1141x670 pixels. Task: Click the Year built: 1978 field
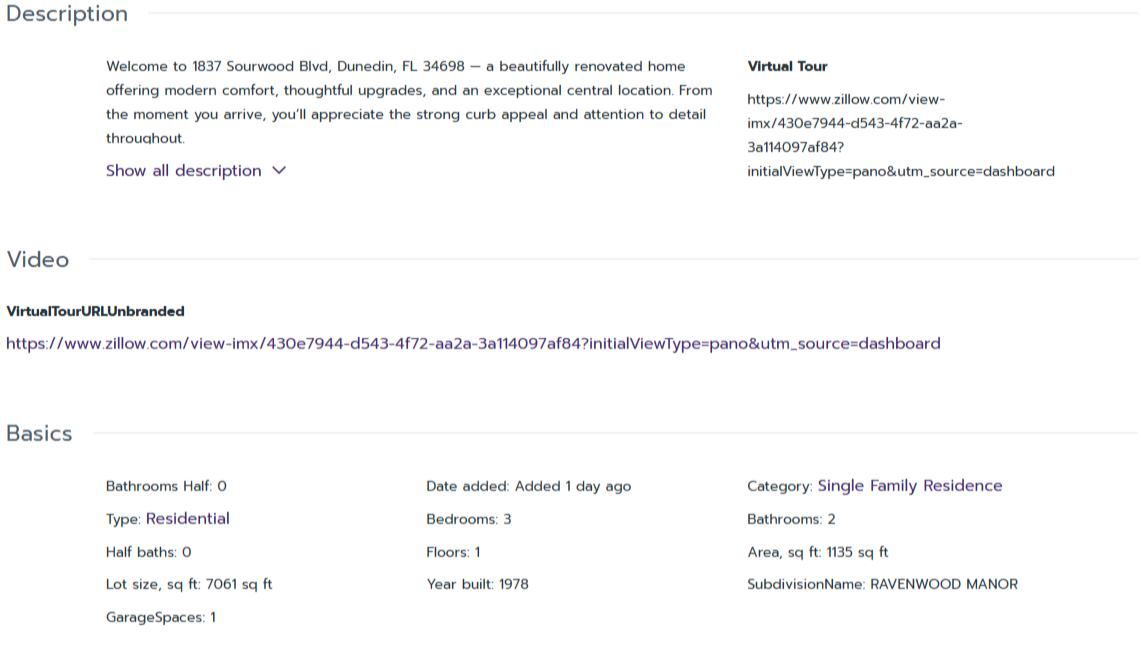click(x=477, y=584)
